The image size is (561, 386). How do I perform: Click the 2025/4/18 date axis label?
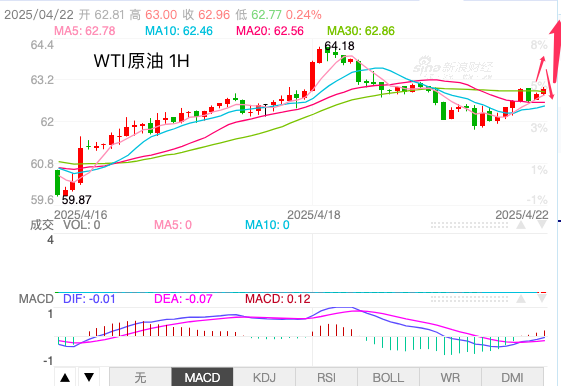(314, 215)
